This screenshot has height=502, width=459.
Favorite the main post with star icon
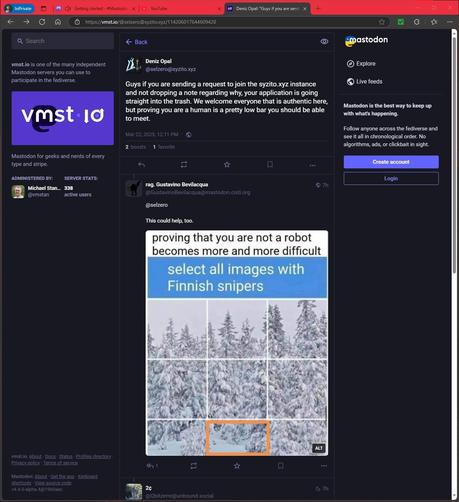coord(227,165)
